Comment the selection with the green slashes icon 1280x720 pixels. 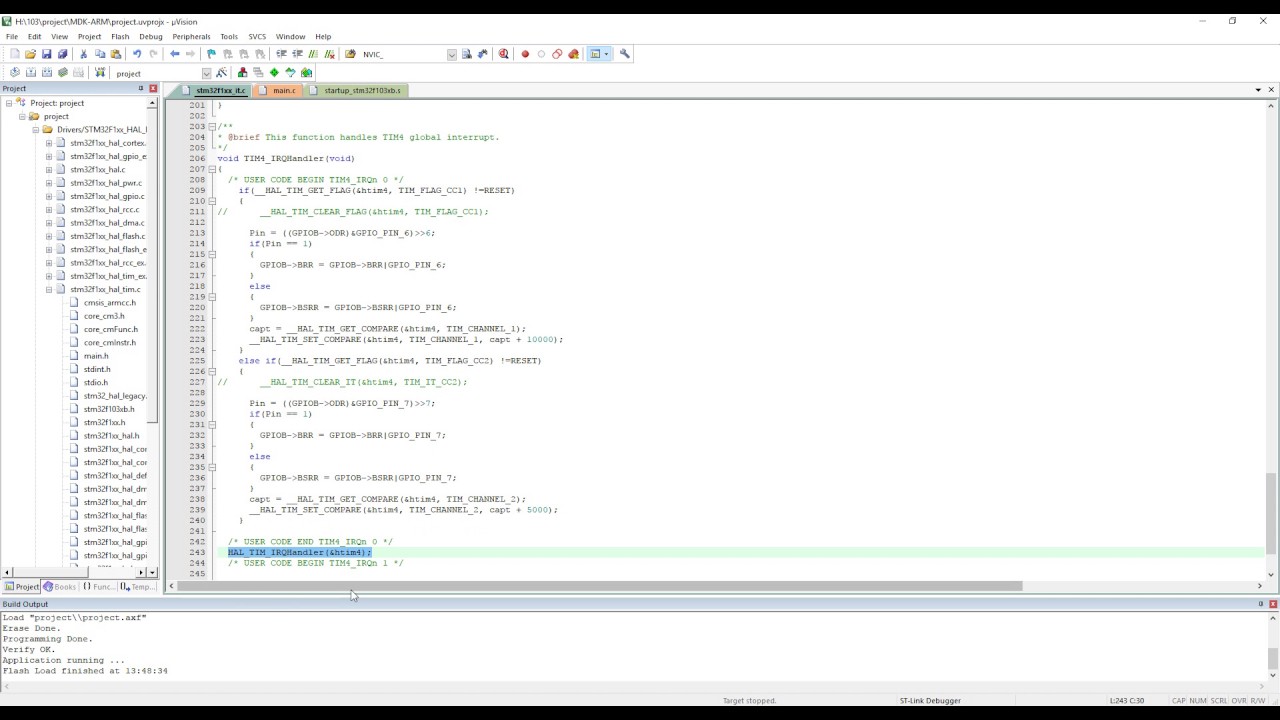[313, 54]
